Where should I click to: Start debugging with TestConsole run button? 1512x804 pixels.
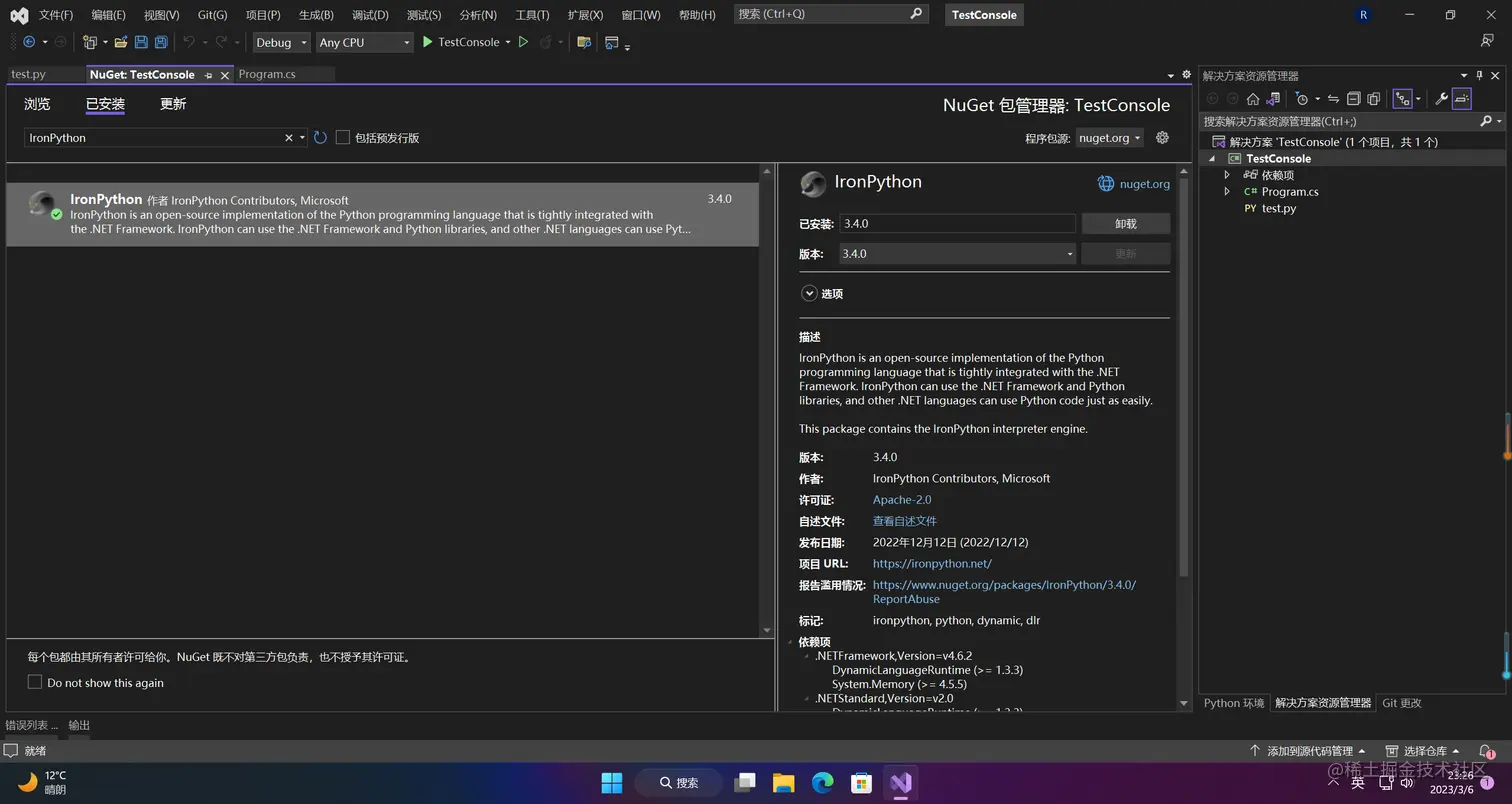pyautogui.click(x=460, y=42)
